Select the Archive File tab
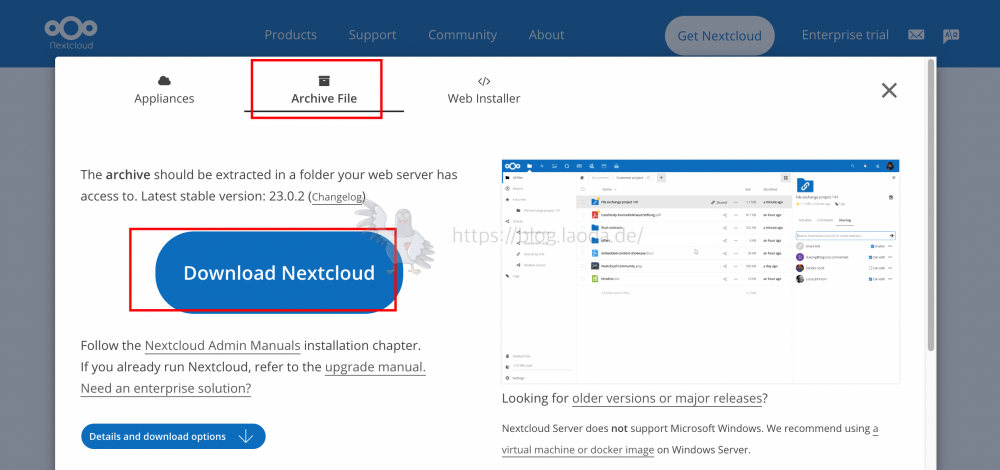The height and width of the screenshot is (470, 1000). (324, 91)
